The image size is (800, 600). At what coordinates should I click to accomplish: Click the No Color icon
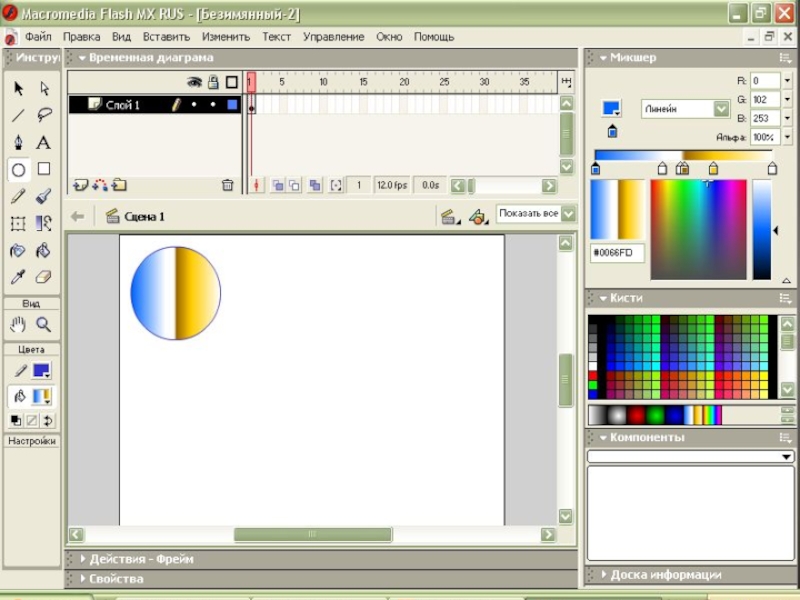point(32,421)
